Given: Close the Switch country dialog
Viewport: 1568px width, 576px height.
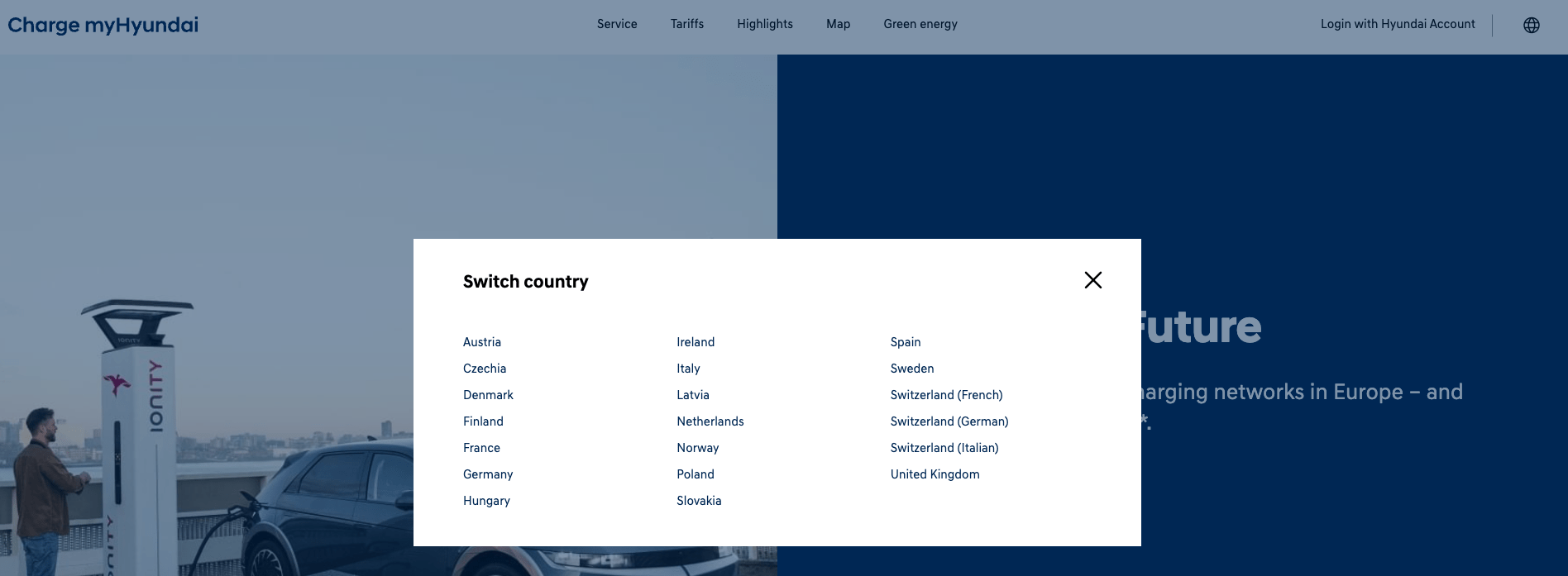Looking at the screenshot, I should [x=1092, y=280].
